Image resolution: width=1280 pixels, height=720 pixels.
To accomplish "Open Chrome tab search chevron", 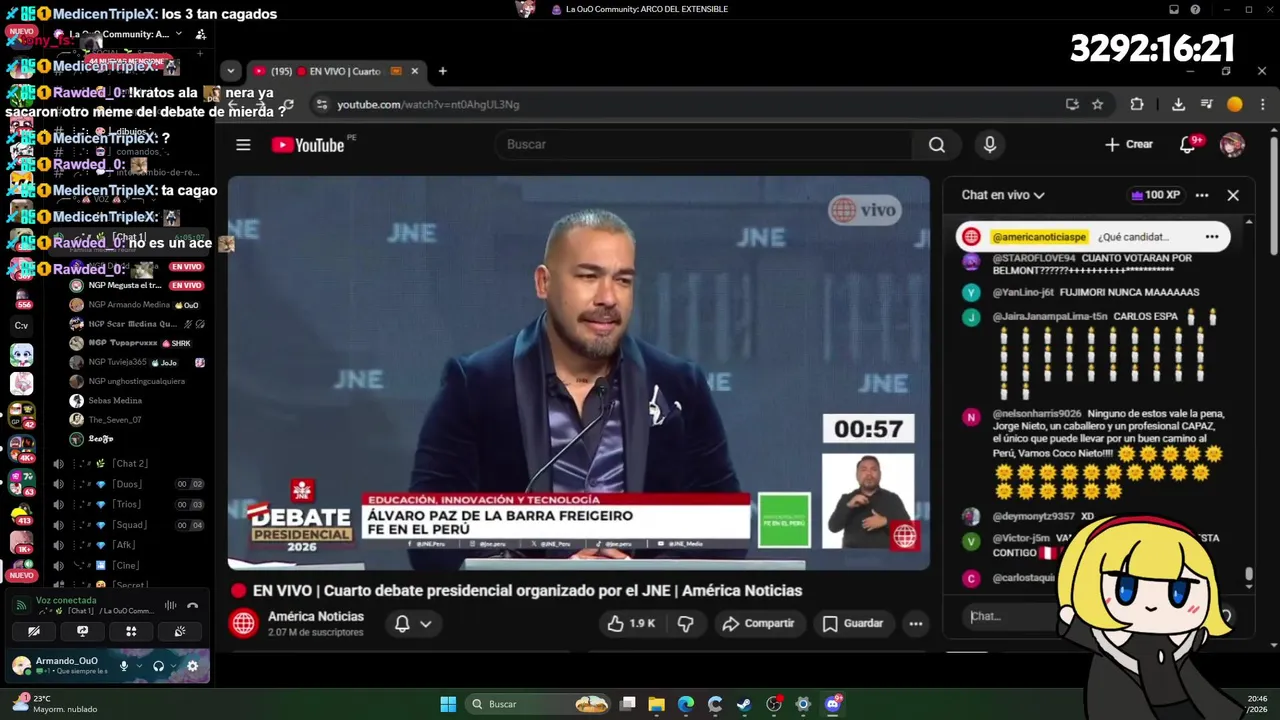I will (231, 71).
